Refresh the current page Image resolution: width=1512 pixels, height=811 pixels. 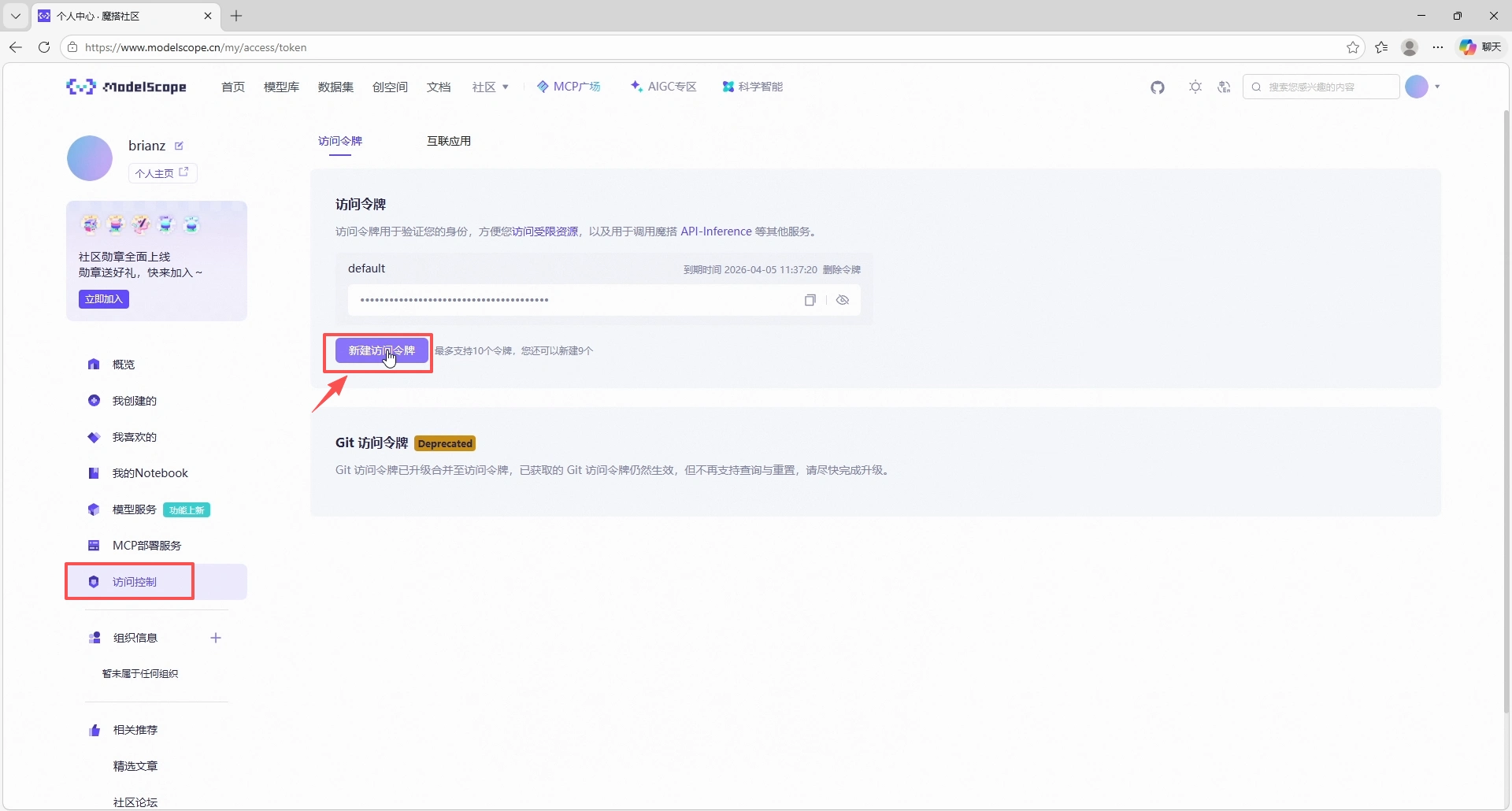click(44, 47)
